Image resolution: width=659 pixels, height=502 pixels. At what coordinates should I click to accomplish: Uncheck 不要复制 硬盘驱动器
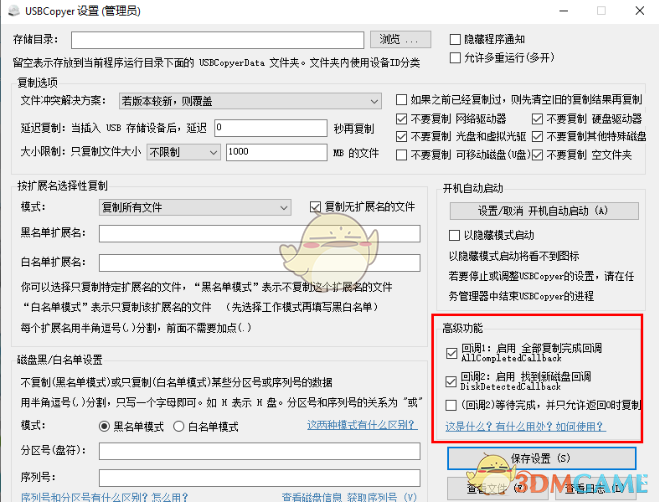(537, 119)
